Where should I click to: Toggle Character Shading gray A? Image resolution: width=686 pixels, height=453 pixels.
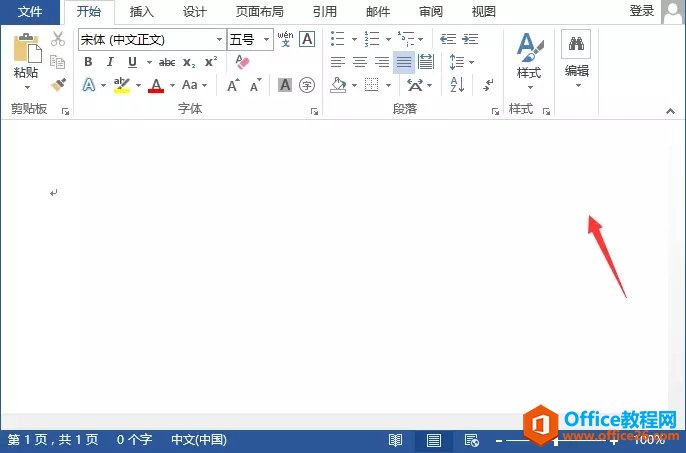(285, 85)
